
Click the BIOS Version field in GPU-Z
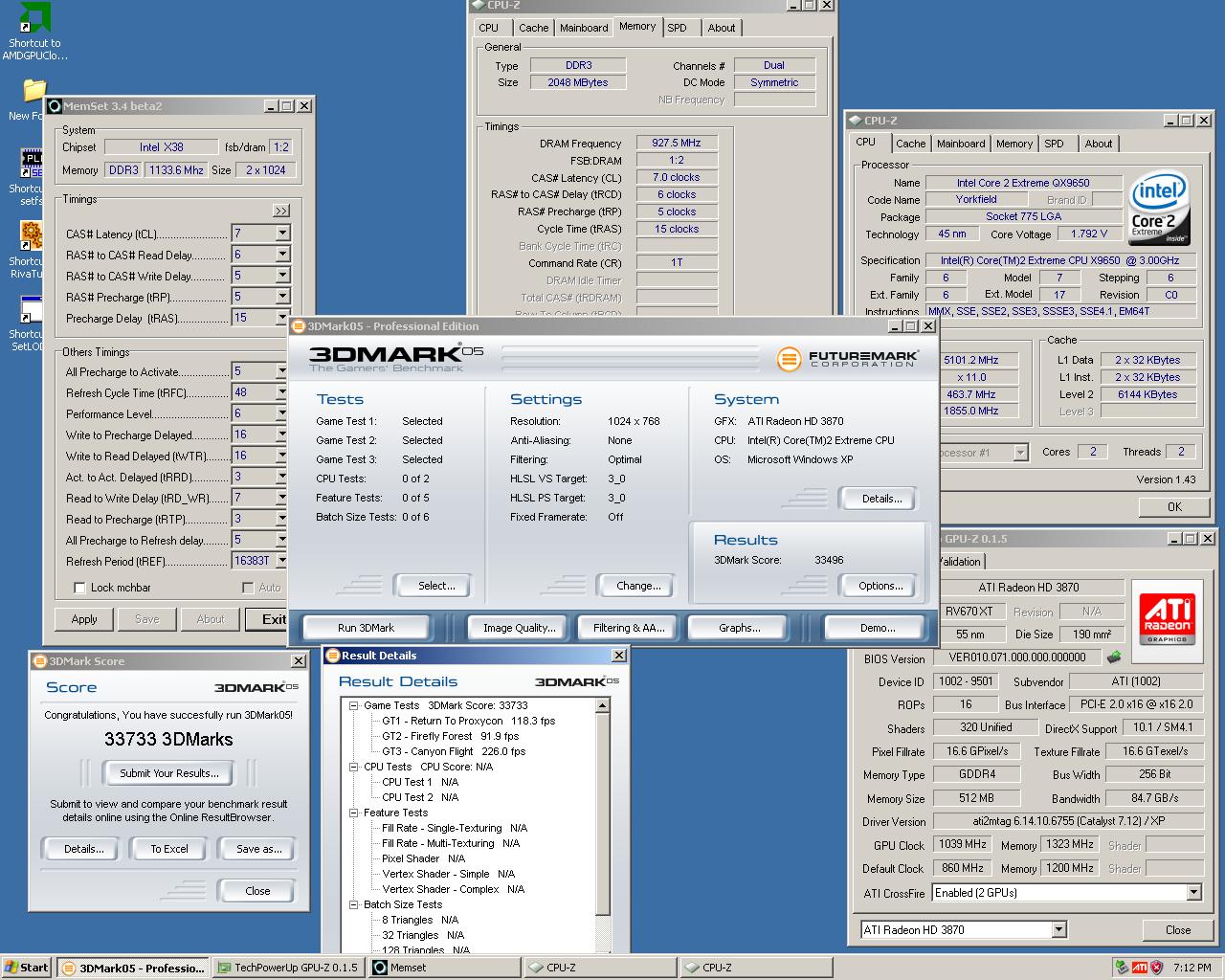click(x=1016, y=657)
